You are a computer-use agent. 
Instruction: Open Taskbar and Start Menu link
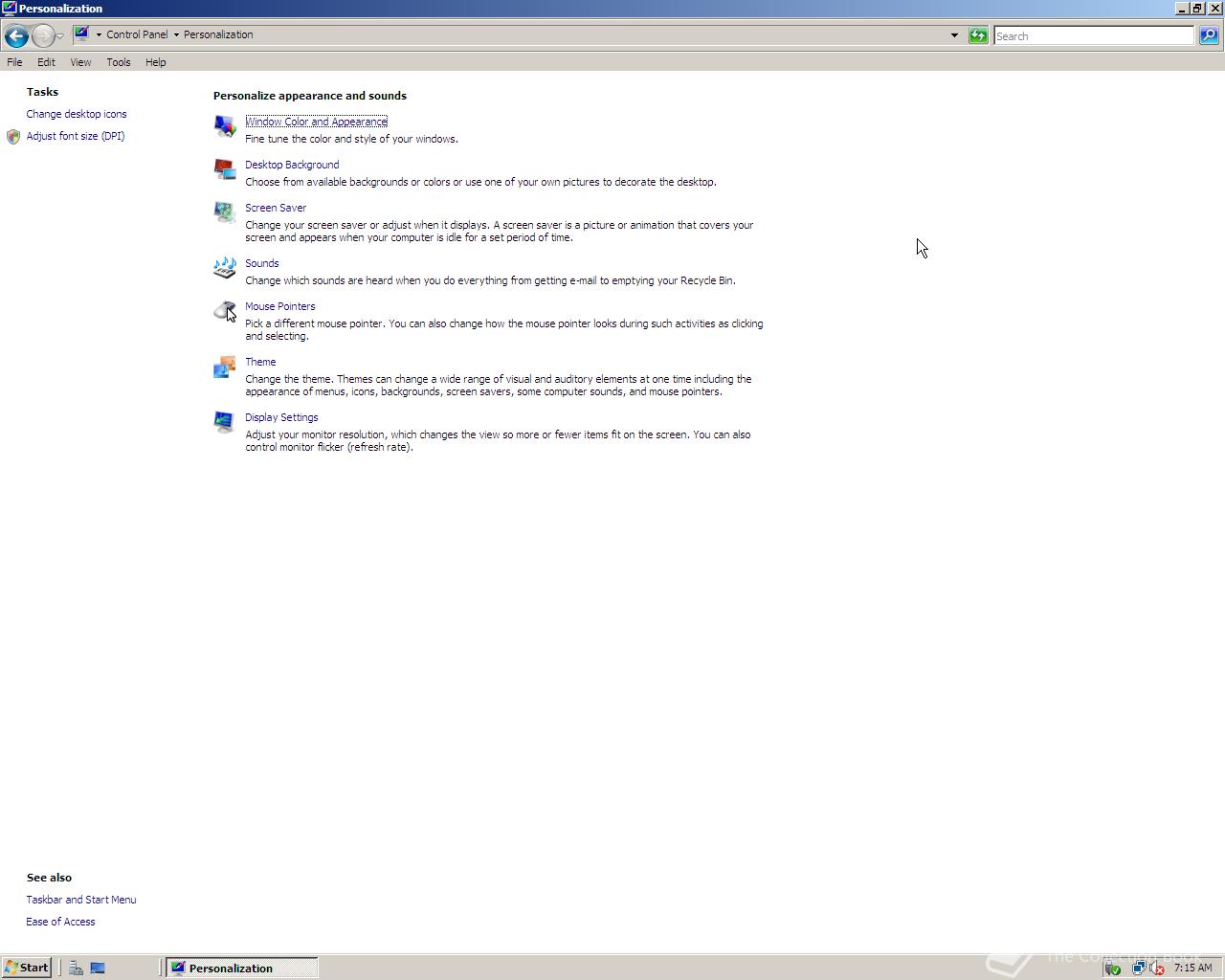click(x=81, y=900)
